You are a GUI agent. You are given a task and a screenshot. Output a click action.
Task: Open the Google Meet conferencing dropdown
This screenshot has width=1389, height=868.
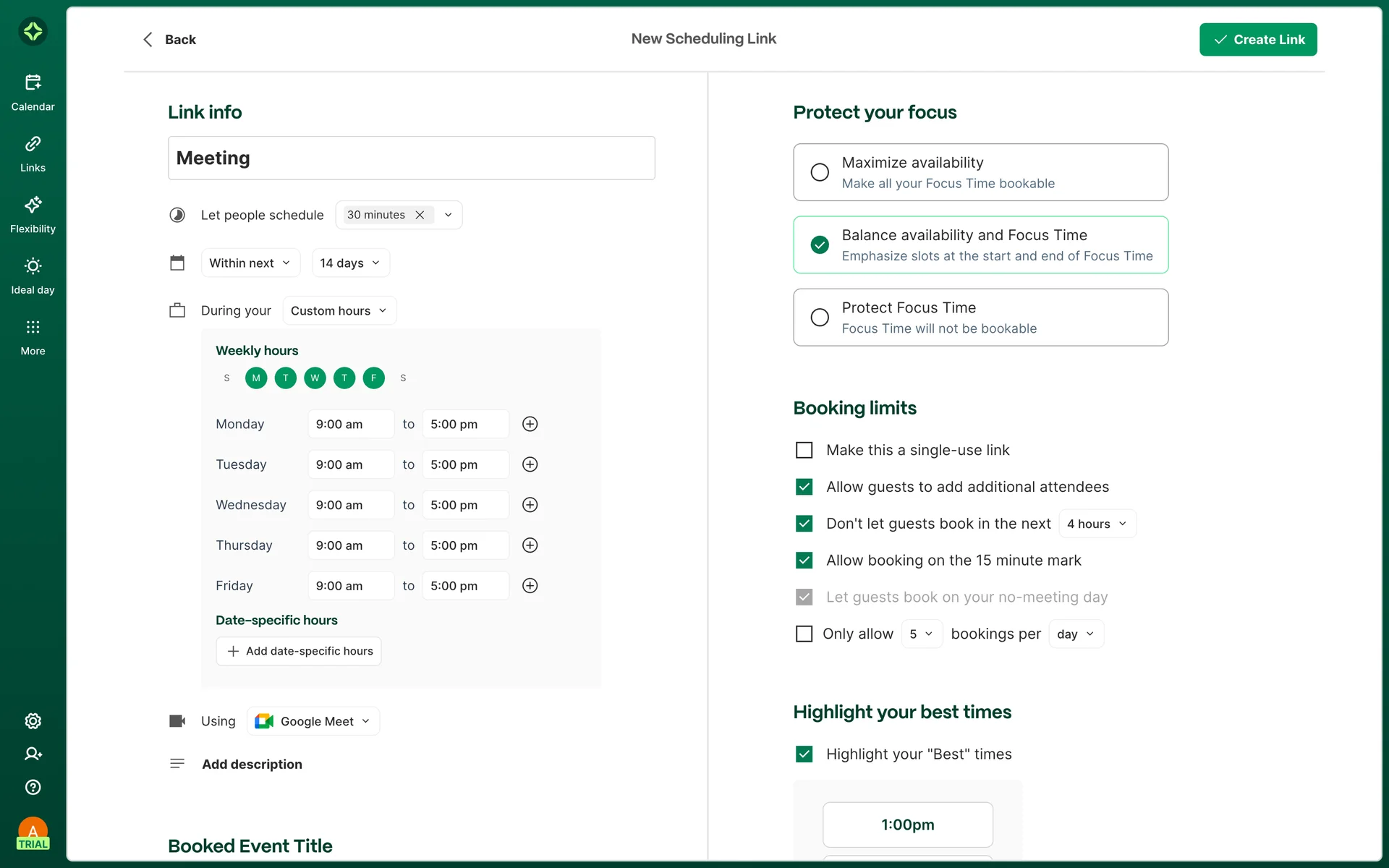point(313,721)
